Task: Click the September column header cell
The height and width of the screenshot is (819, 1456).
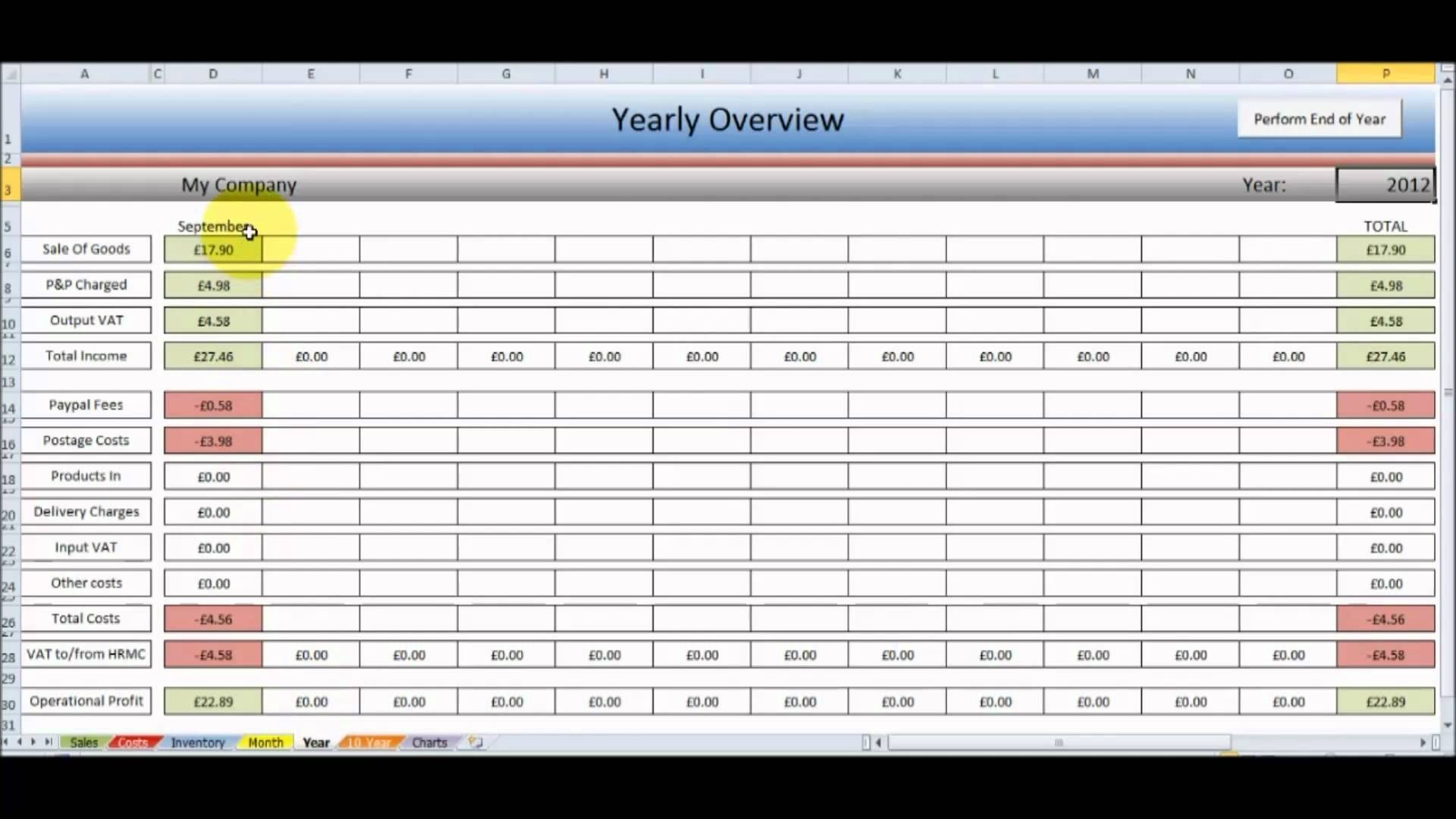Action: tap(212, 225)
